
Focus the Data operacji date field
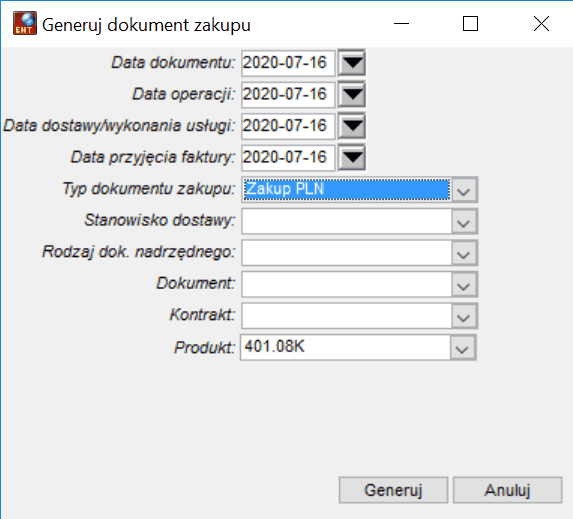click(x=288, y=94)
